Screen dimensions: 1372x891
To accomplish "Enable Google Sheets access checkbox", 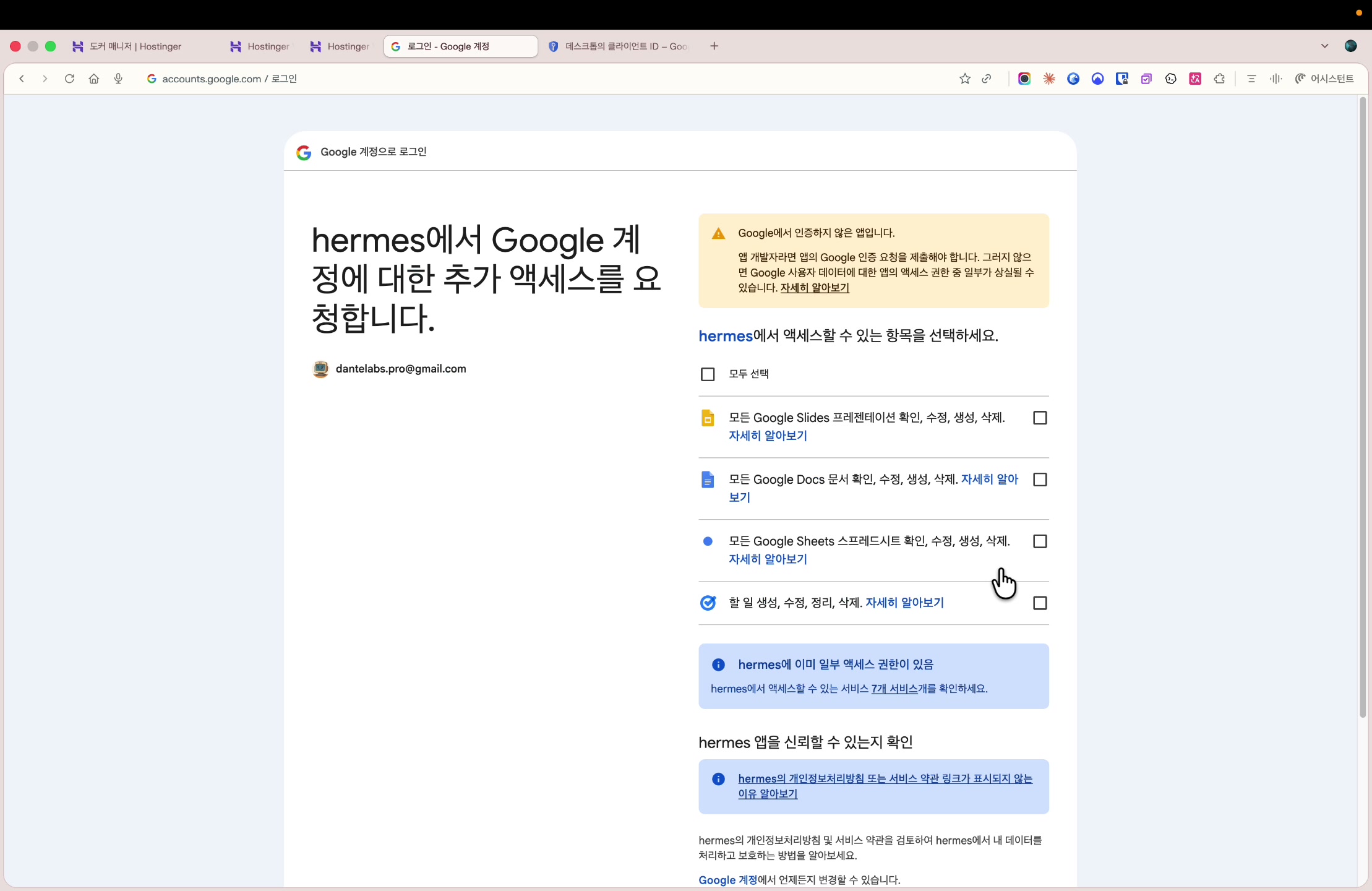I will (1040, 541).
